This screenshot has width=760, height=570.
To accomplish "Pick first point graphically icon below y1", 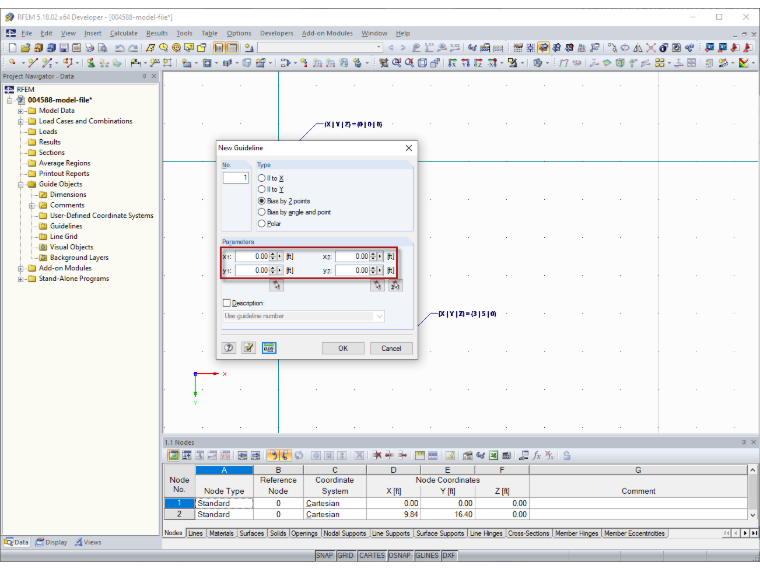I will [276, 285].
